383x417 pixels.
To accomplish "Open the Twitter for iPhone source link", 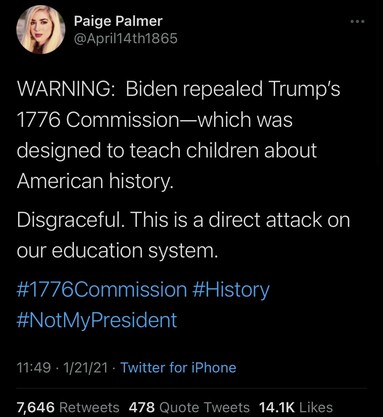I will (178, 368).
